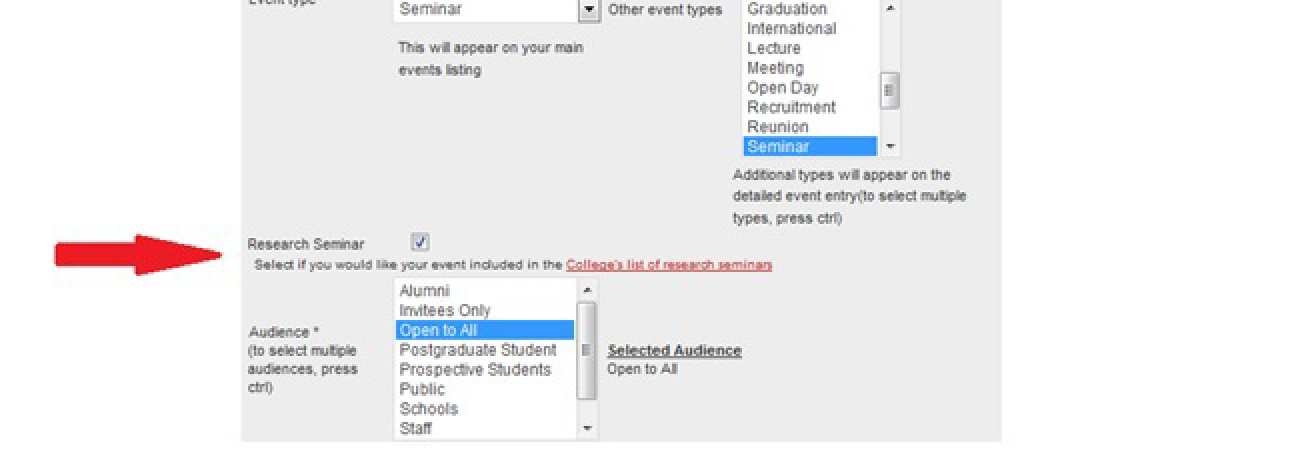Viewport: 1294px width, 454px height.
Task: Open the Event type dropdown arrow
Action: [x=589, y=10]
